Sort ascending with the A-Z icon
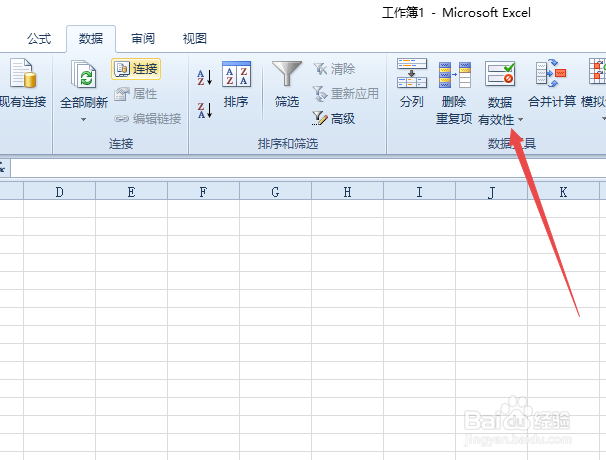This screenshot has height=460, width=606. coord(204,77)
